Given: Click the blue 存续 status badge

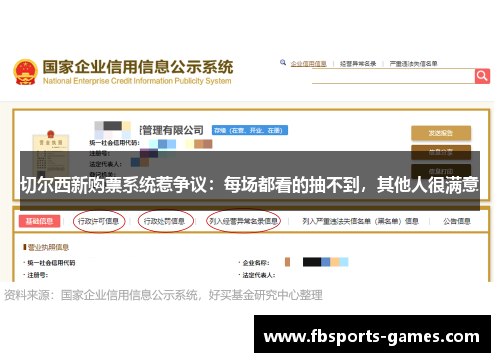Looking at the screenshot, I should point(250,130).
